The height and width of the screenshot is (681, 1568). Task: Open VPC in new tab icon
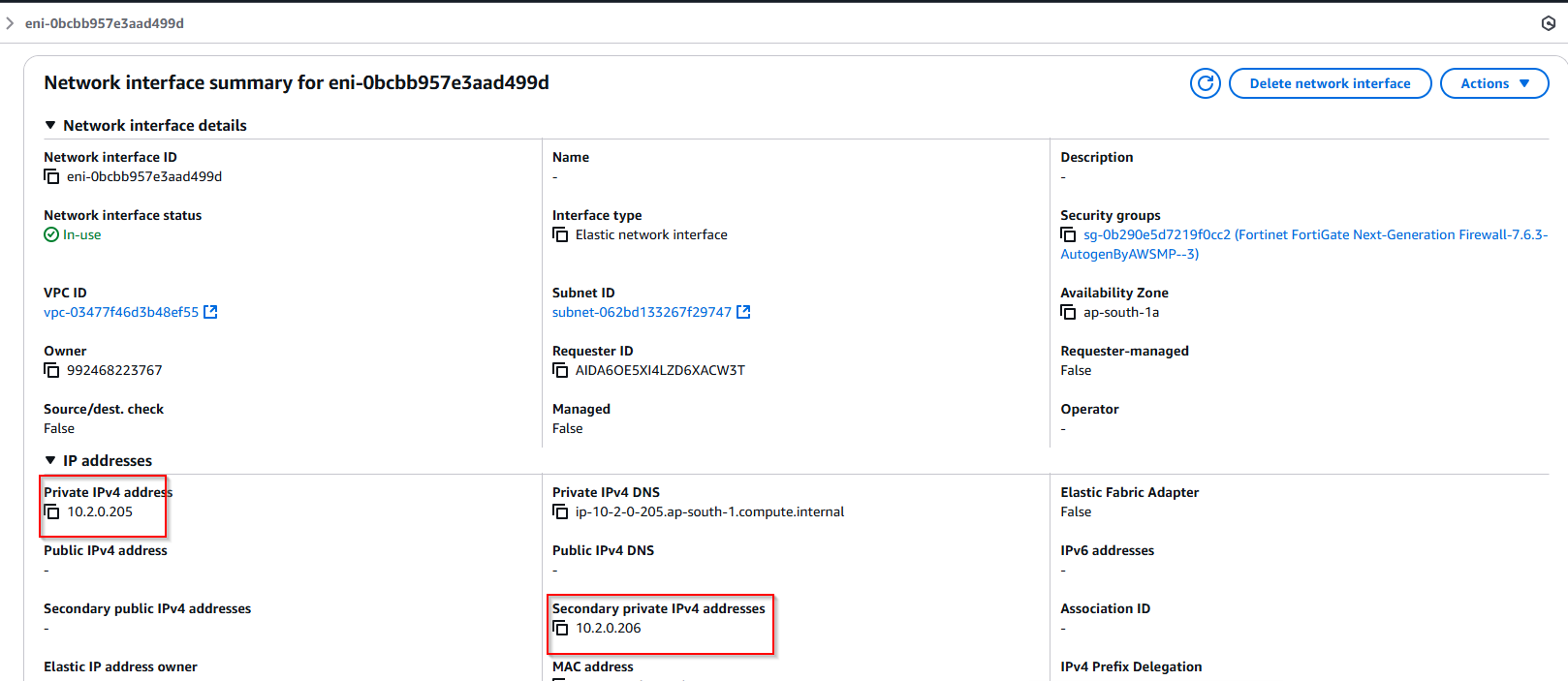coord(210,312)
